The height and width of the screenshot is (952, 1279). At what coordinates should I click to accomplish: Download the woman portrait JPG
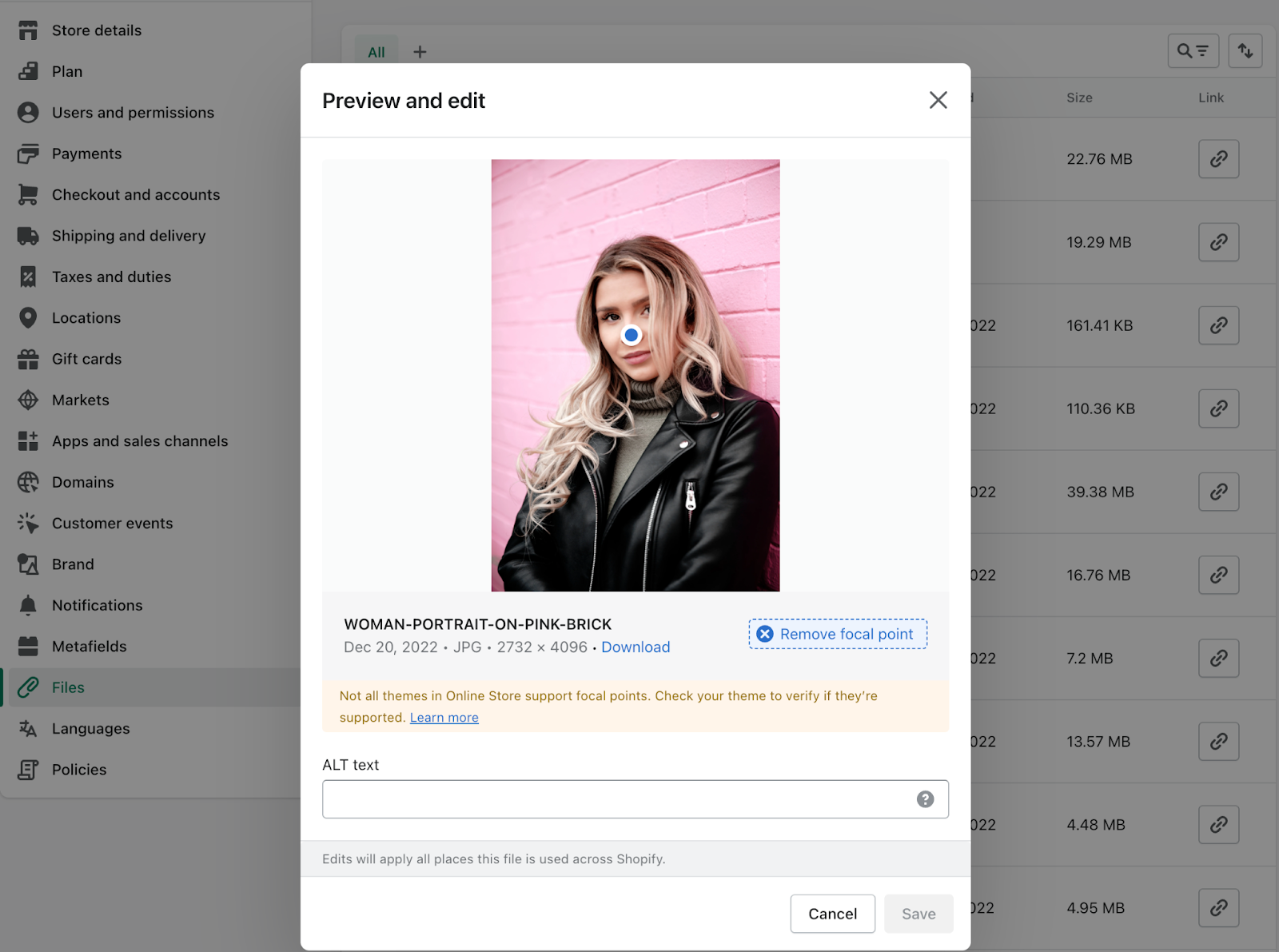636,647
